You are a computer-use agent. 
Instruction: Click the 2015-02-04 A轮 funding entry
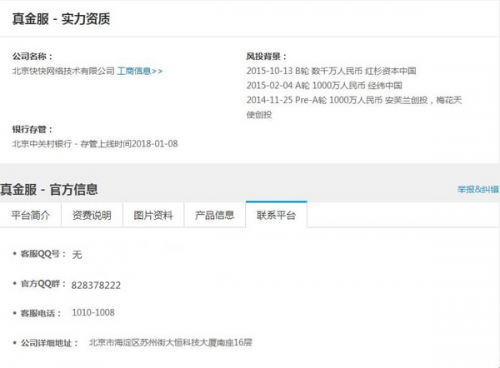(324, 85)
